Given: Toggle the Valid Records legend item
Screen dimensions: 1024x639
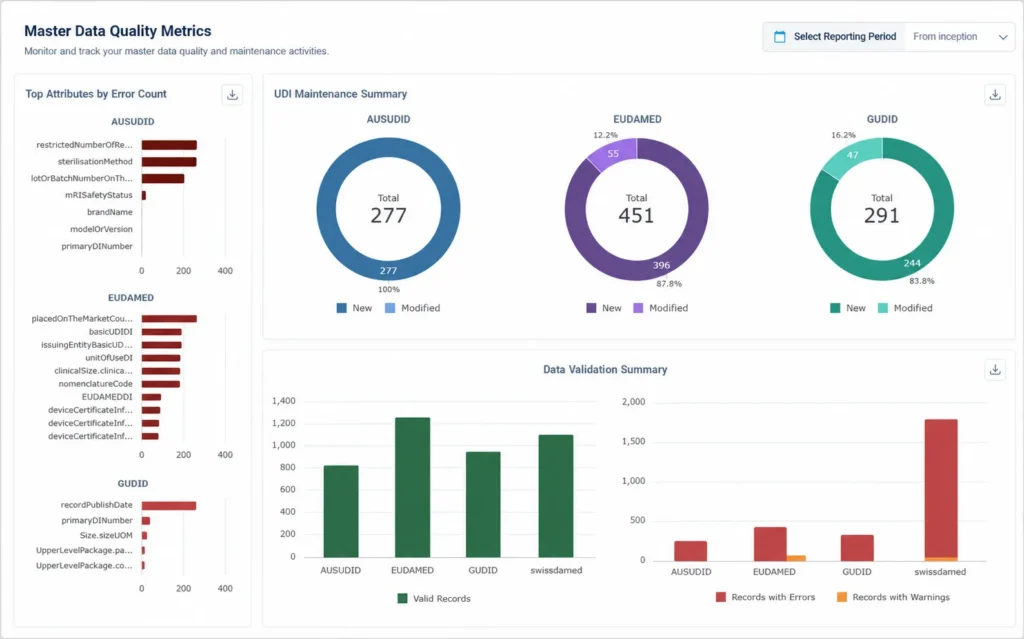Looking at the screenshot, I should click(434, 598).
